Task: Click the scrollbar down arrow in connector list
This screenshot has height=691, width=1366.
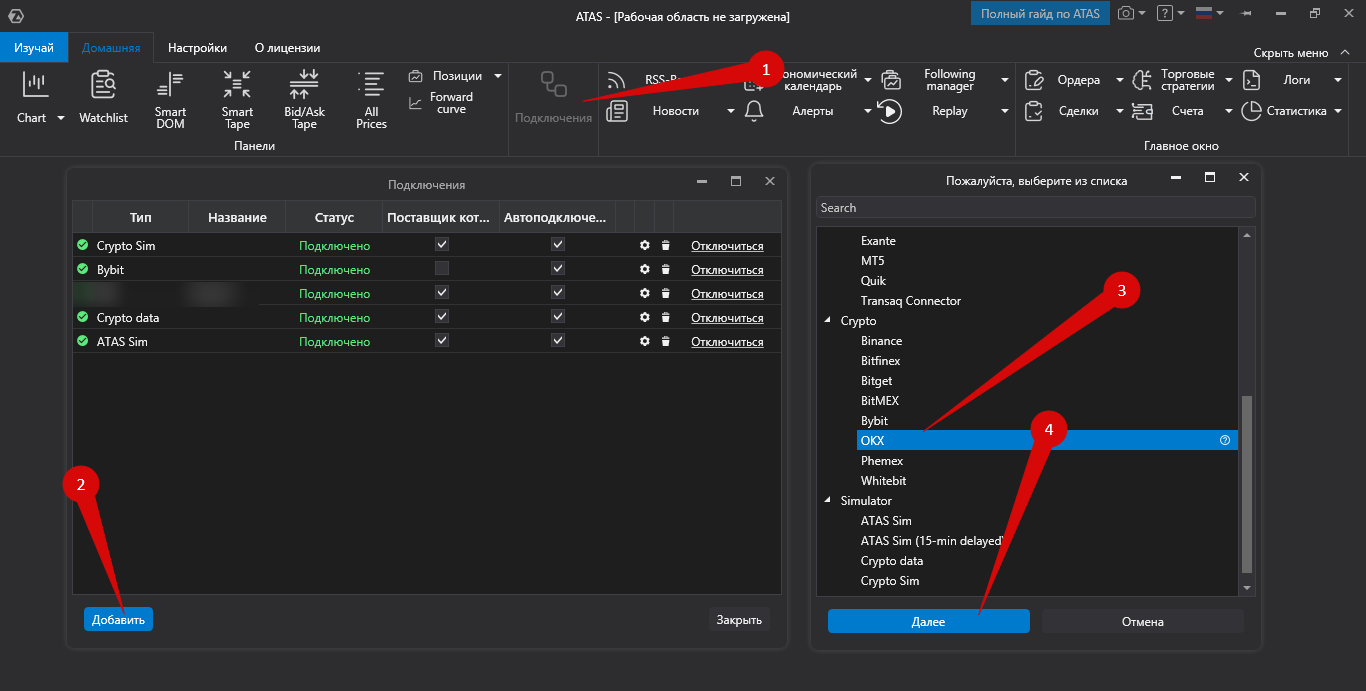Action: coord(1246,588)
